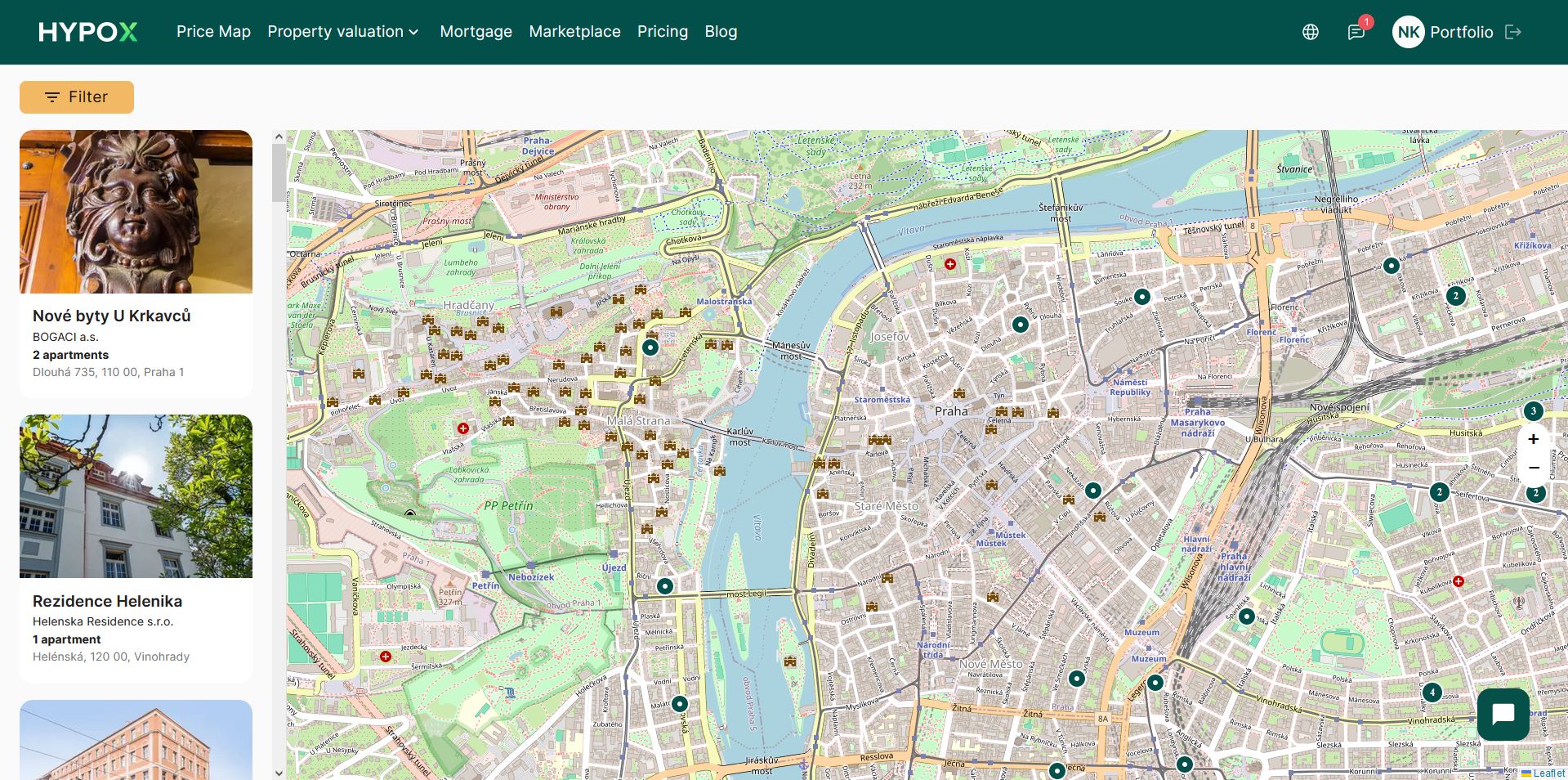Open the messages notification icon
The height and width of the screenshot is (780, 1568).
(1356, 32)
